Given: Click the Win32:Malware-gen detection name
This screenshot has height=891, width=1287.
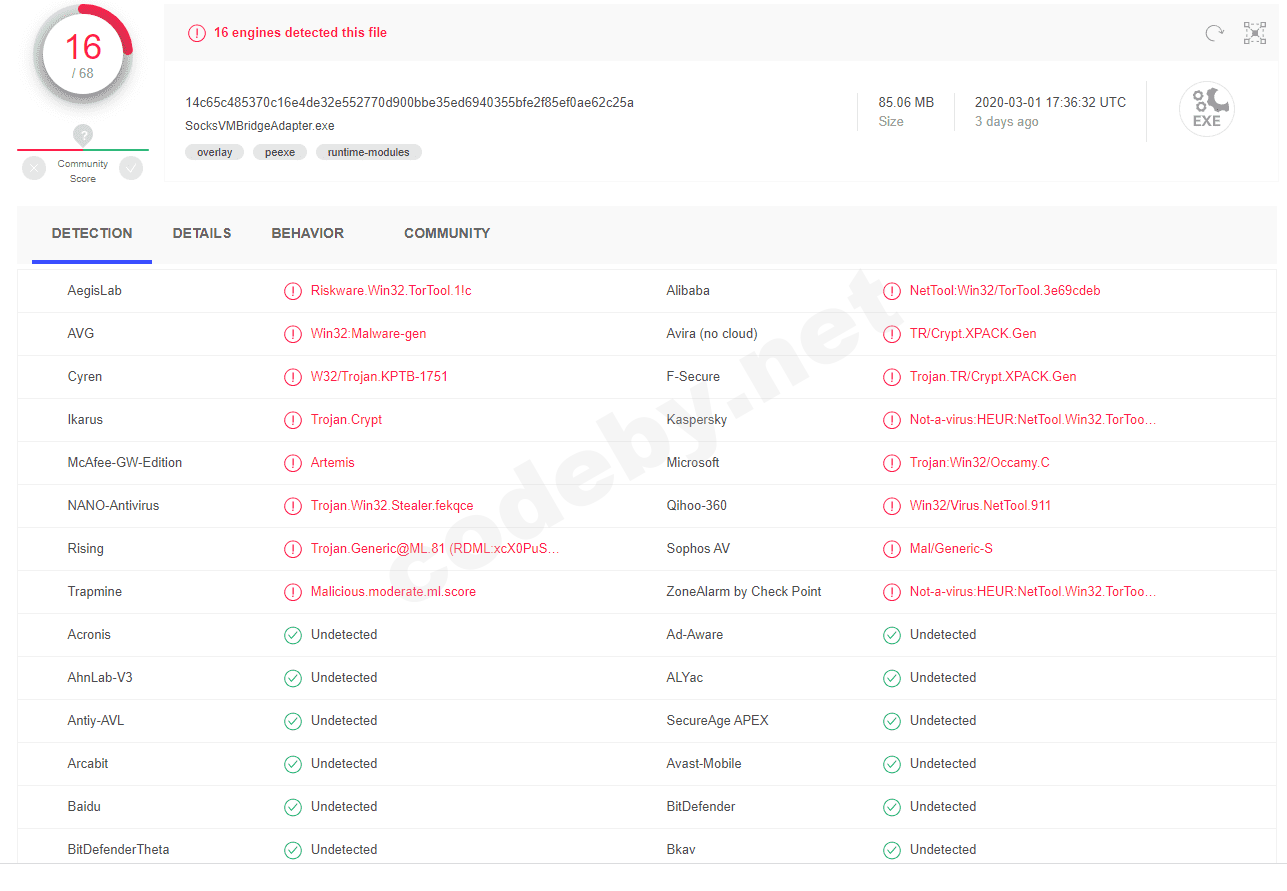Looking at the screenshot, I should click(369, 334).
